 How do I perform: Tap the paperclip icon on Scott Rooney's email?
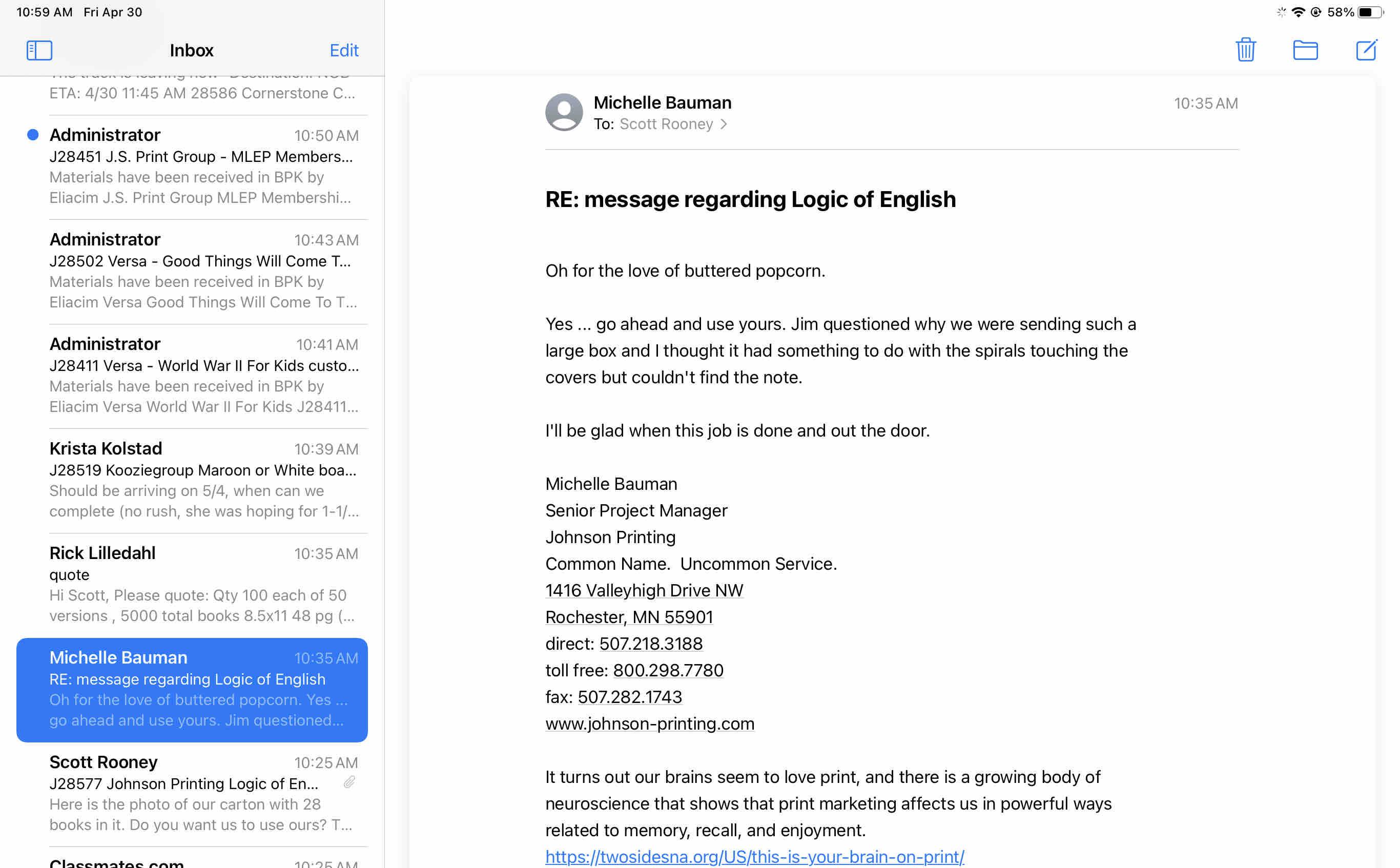click(349, 782)
